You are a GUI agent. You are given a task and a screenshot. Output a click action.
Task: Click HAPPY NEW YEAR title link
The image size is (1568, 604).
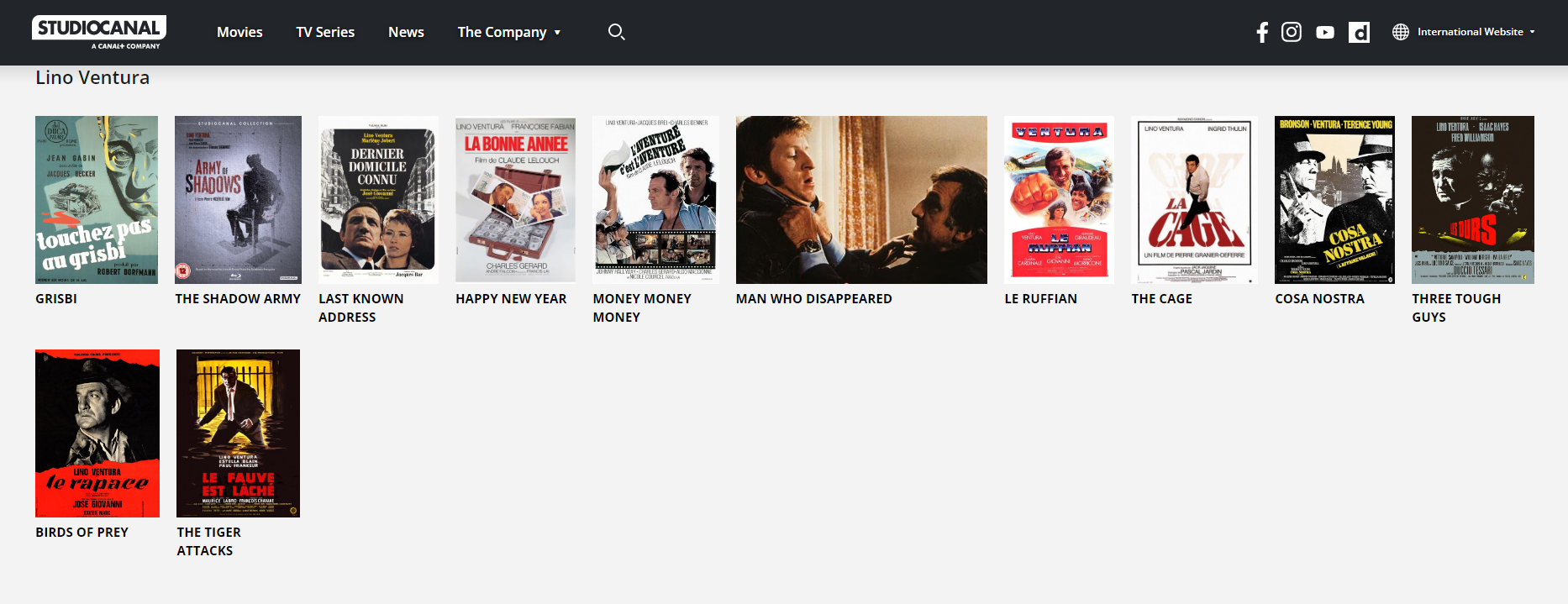pyautogui.click(x=511, y=299)
